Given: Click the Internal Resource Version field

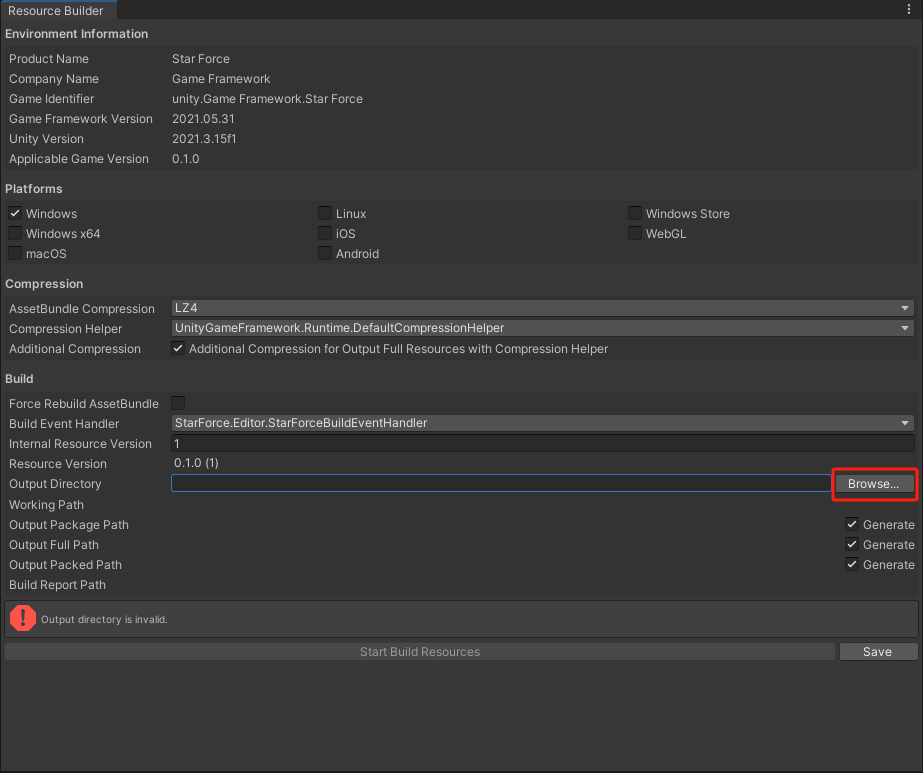Looking at the screenshot, I should [x=540, y=443].
